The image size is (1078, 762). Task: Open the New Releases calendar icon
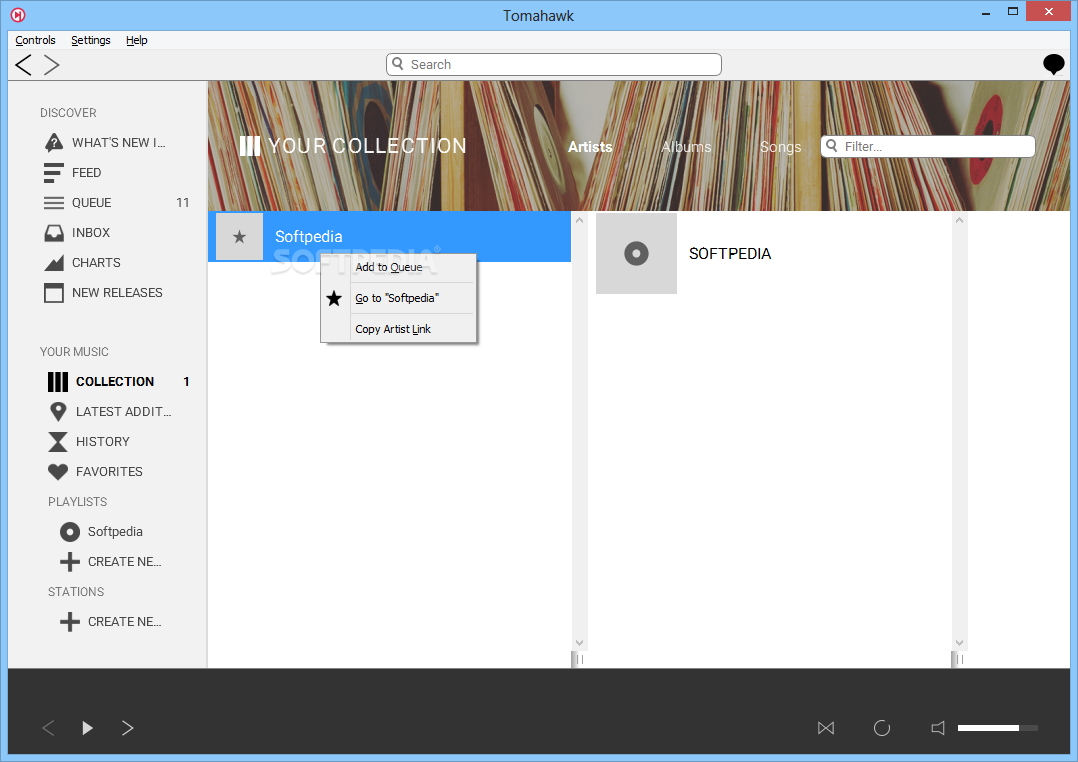click(x=54, y=293)
